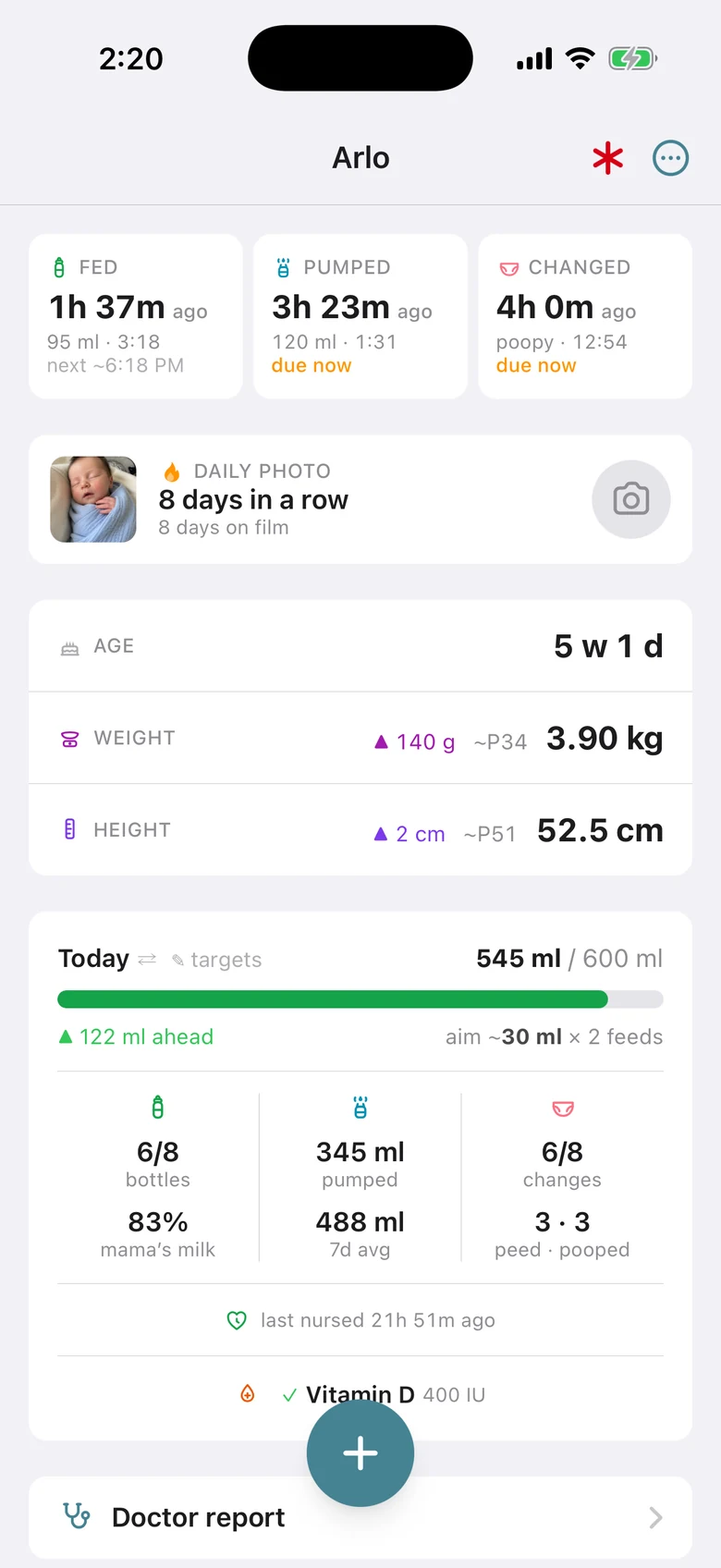The width and height of the screenshot is (721, 1568).
Task: Open the PUMPED status card
Action: 360,316
